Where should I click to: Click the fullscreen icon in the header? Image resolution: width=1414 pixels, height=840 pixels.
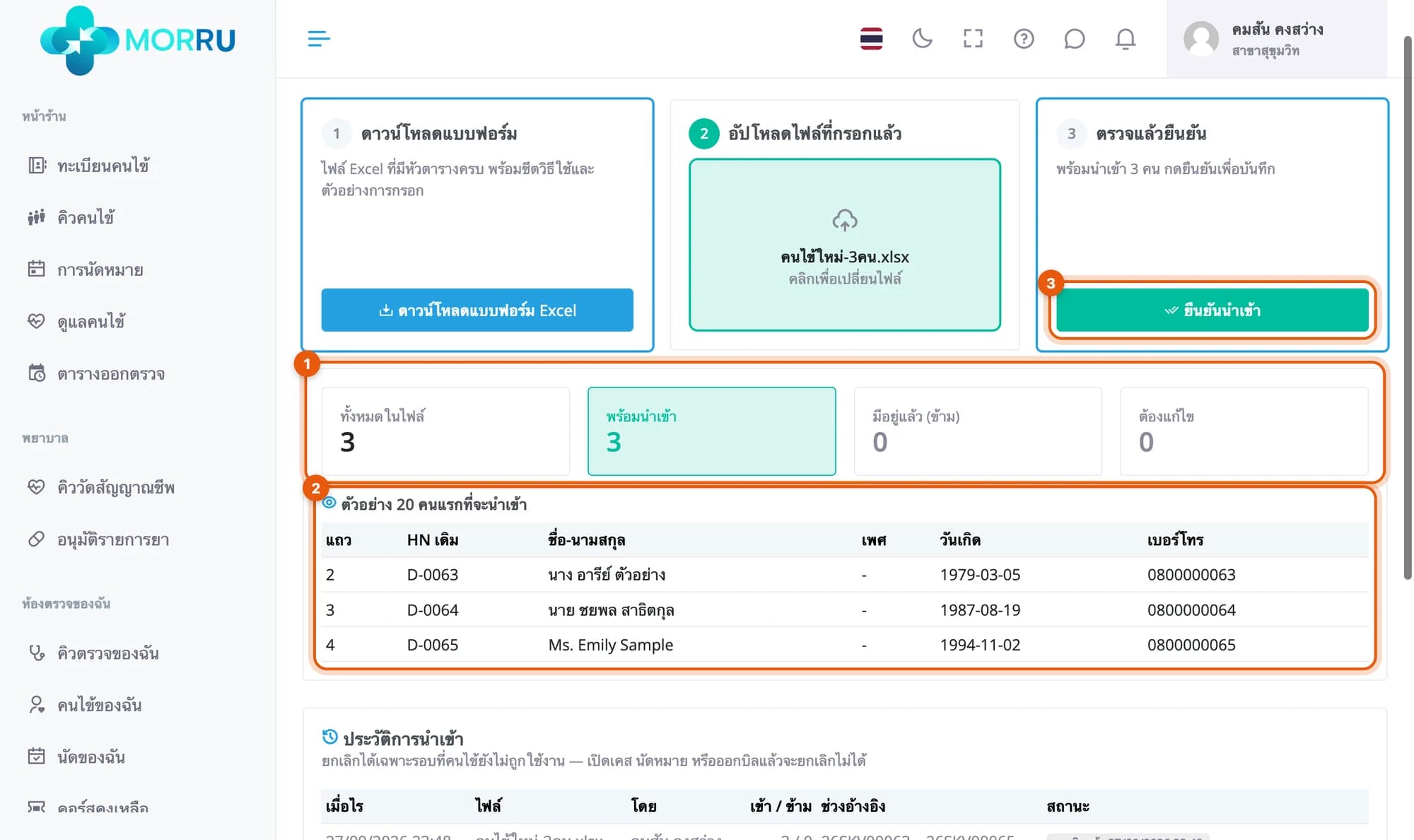pos(973,39)
